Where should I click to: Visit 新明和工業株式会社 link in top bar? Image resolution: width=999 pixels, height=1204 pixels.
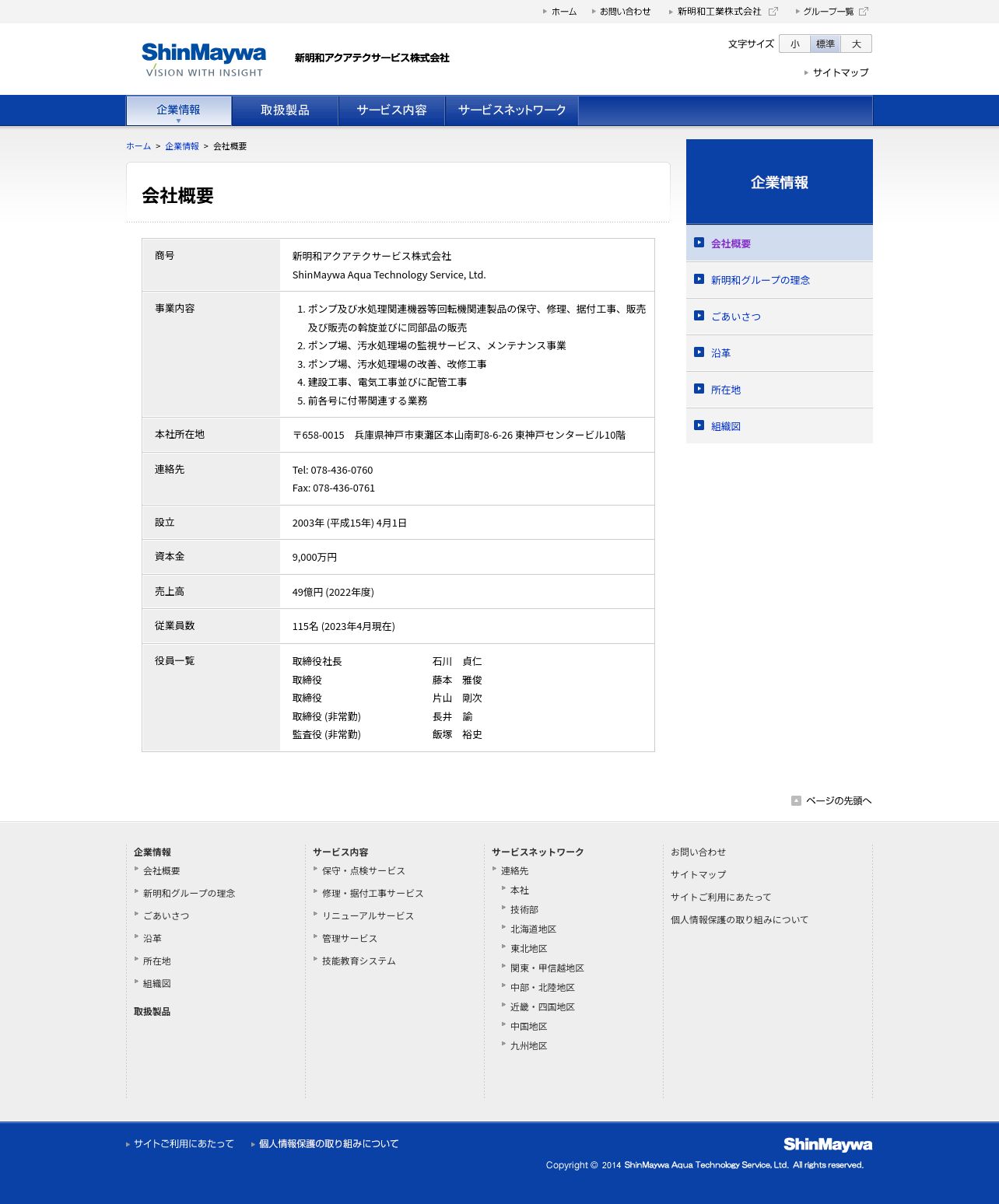[x=719, y=12]
